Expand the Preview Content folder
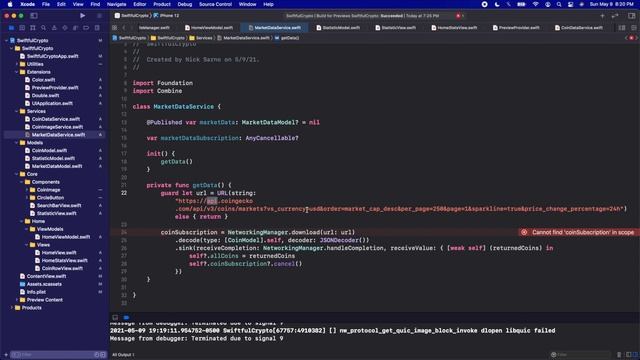This screenshot has height=360, width=640. (17, 300)
